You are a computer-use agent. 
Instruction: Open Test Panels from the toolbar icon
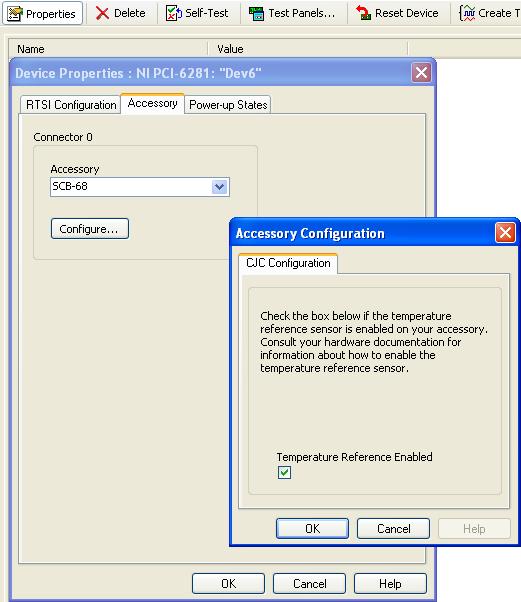pos(256,14)
